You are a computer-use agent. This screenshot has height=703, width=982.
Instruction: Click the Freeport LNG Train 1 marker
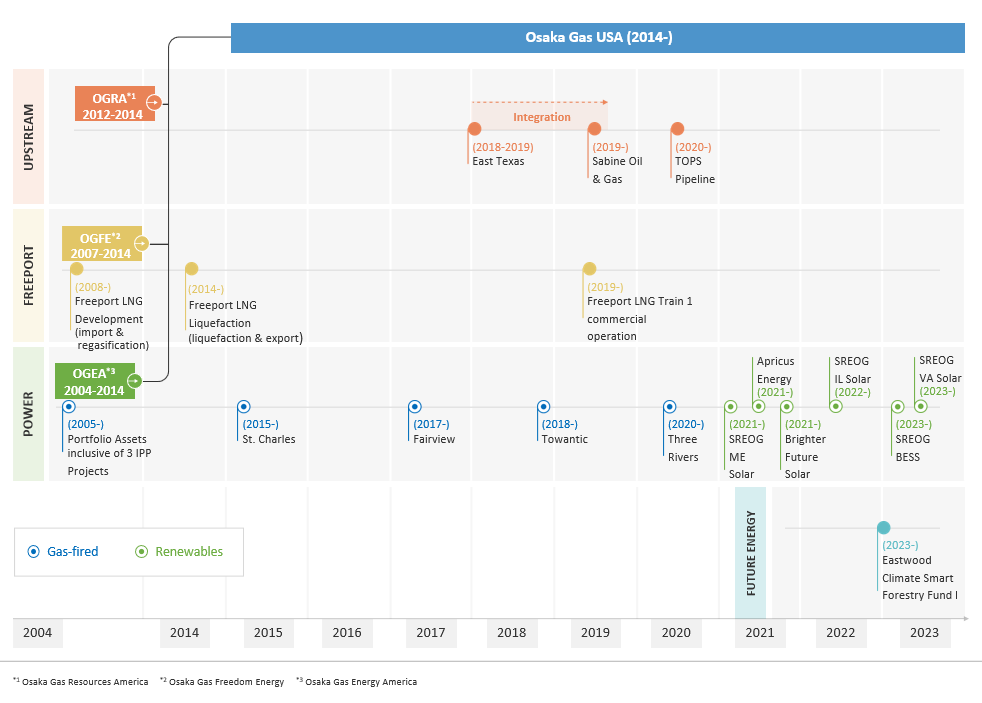(x=591, y=267)
